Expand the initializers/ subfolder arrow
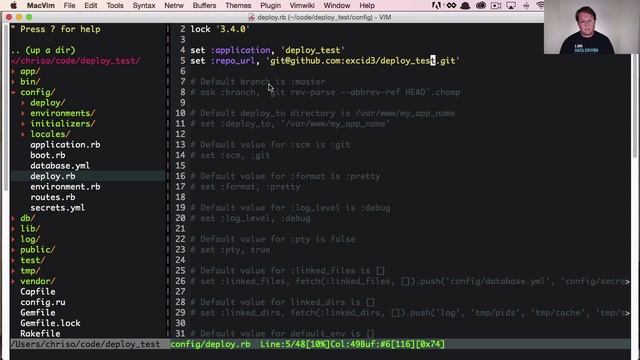This screenshot has width=640, height=360. point(24,124)
